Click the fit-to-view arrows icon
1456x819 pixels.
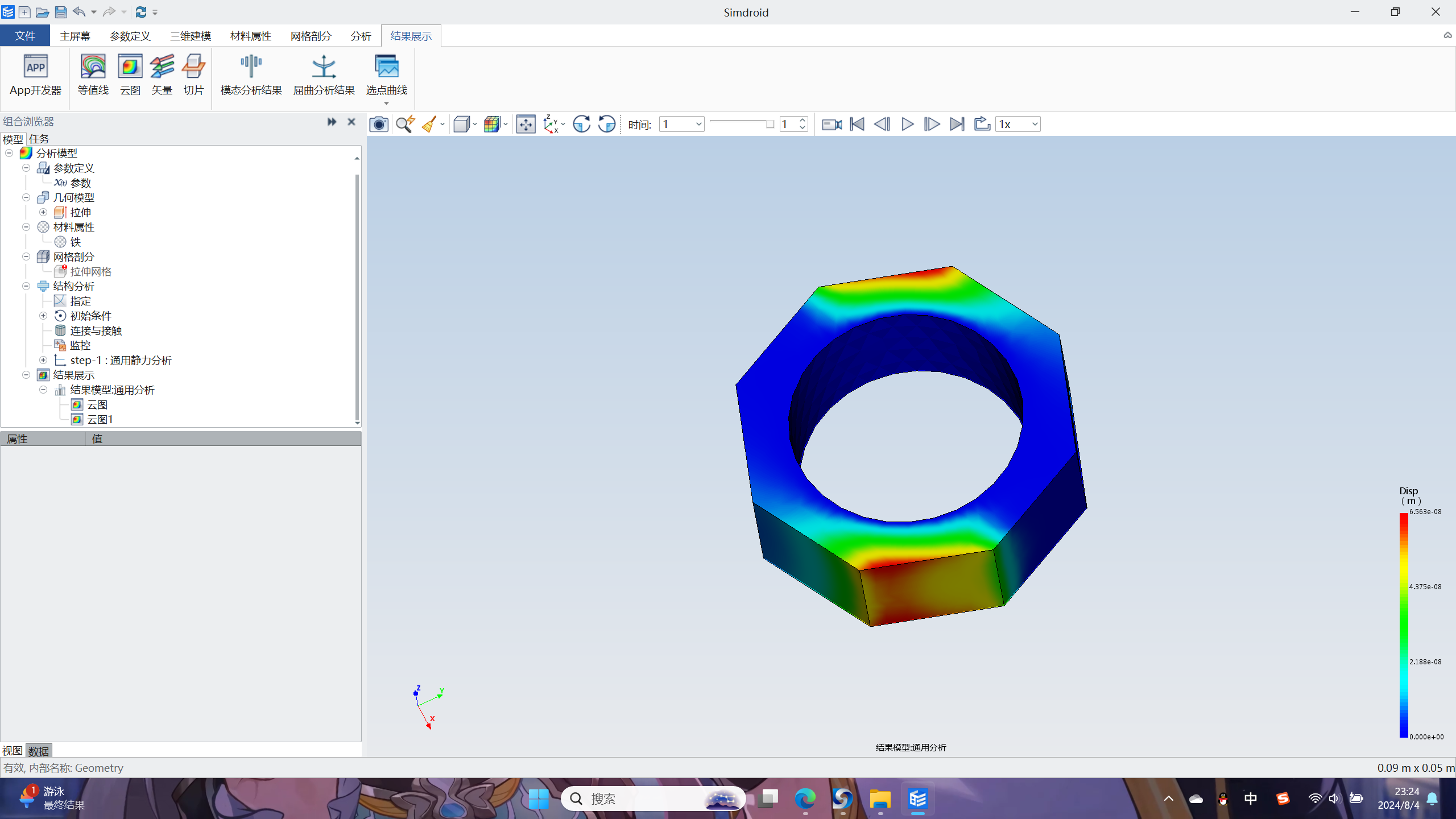coord(526,124)
